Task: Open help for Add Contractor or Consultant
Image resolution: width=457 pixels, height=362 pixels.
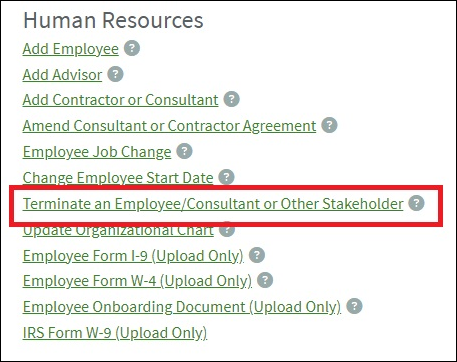Action: (231, 99)
